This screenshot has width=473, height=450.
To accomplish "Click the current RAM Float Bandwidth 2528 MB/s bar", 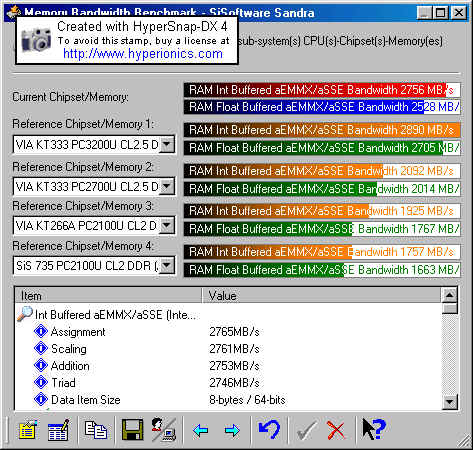I will [x=322, y=107].
